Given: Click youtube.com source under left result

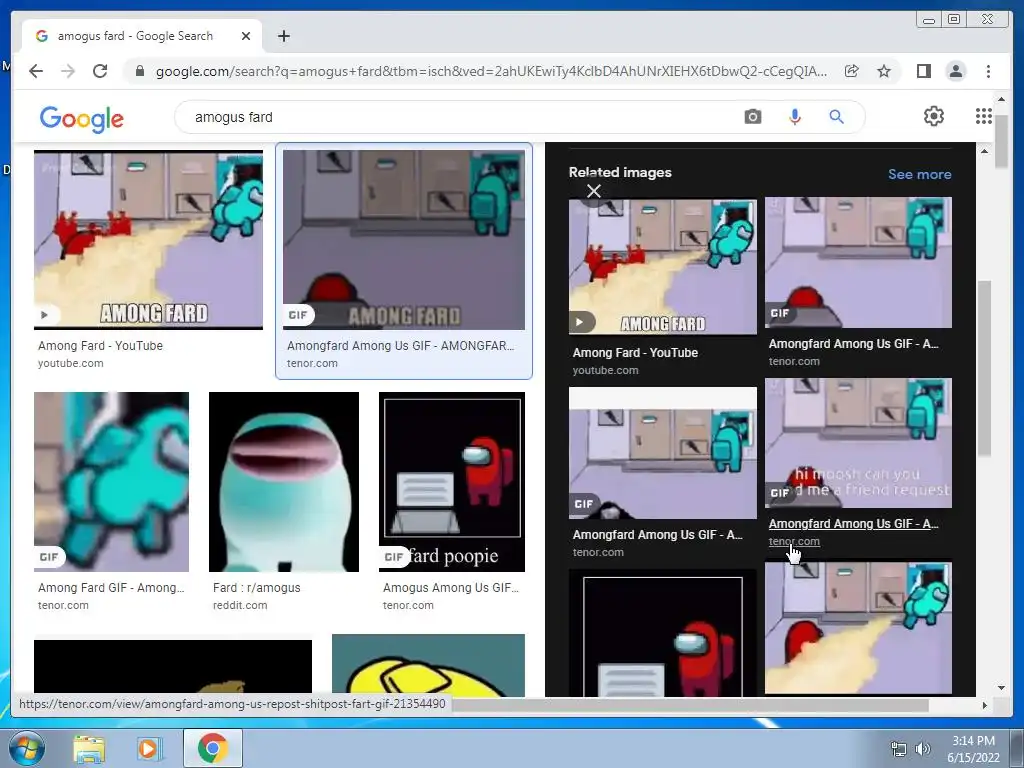Looking at the screenshot, I should coord(71,363).
